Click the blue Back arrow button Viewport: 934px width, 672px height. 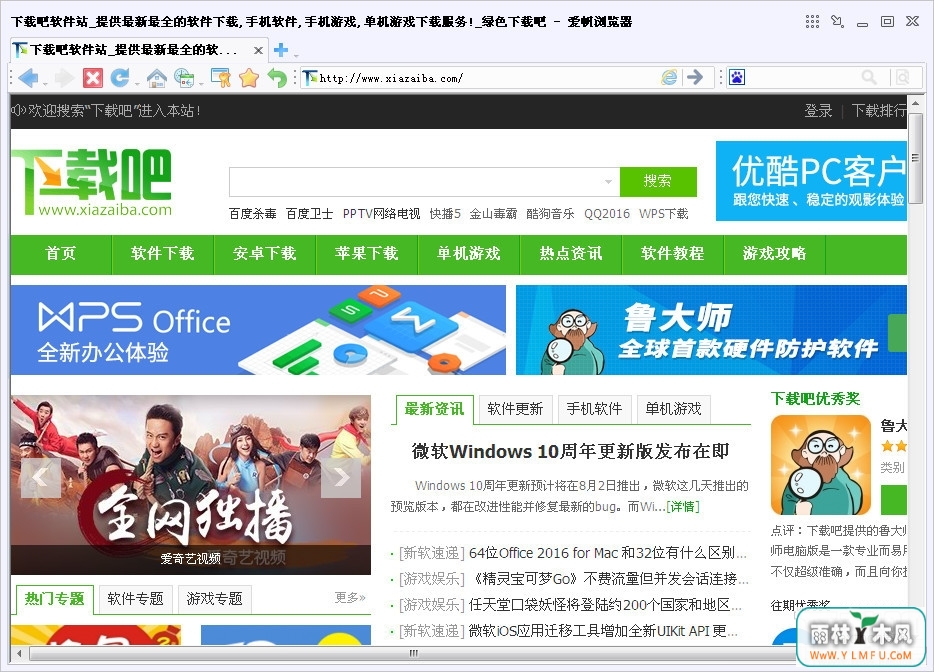click(27, 77)
